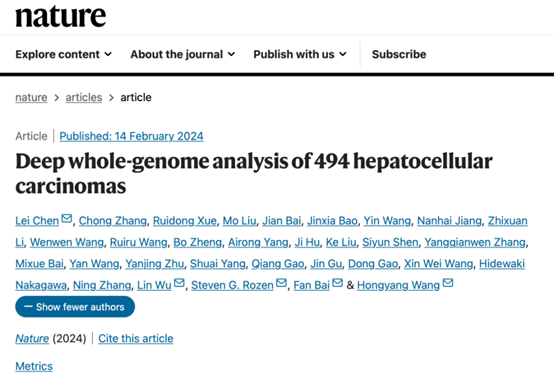
Task: Open the Metrics link
Action: tap(34, 366)
